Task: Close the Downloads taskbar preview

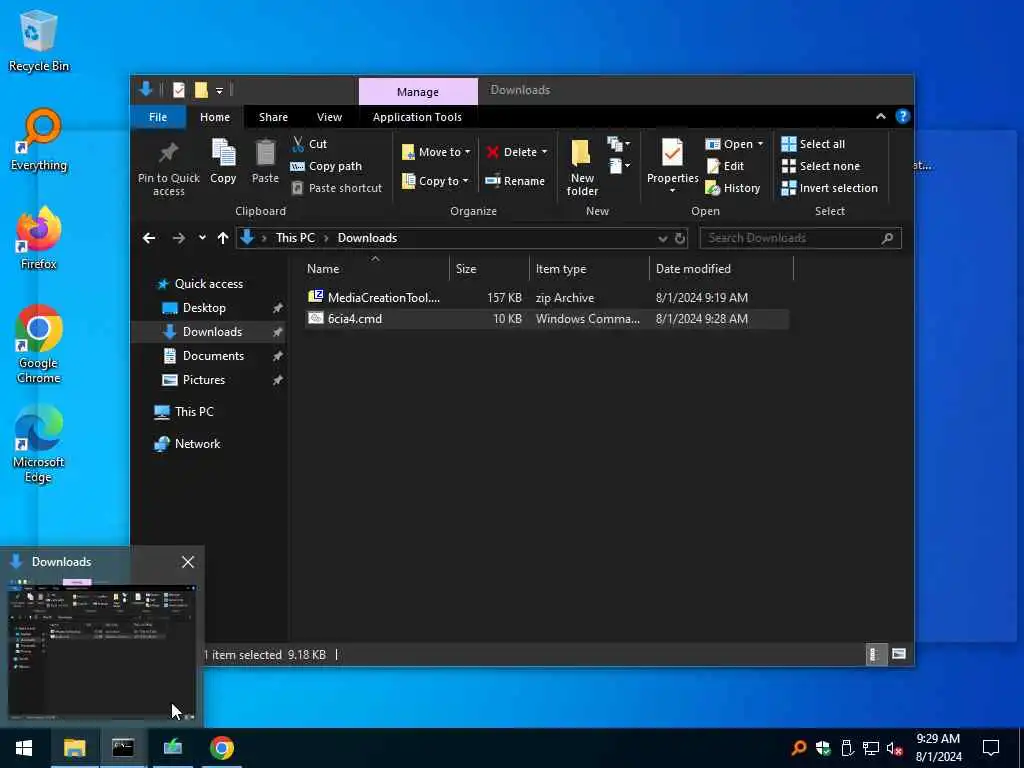Action: point(188,562)
